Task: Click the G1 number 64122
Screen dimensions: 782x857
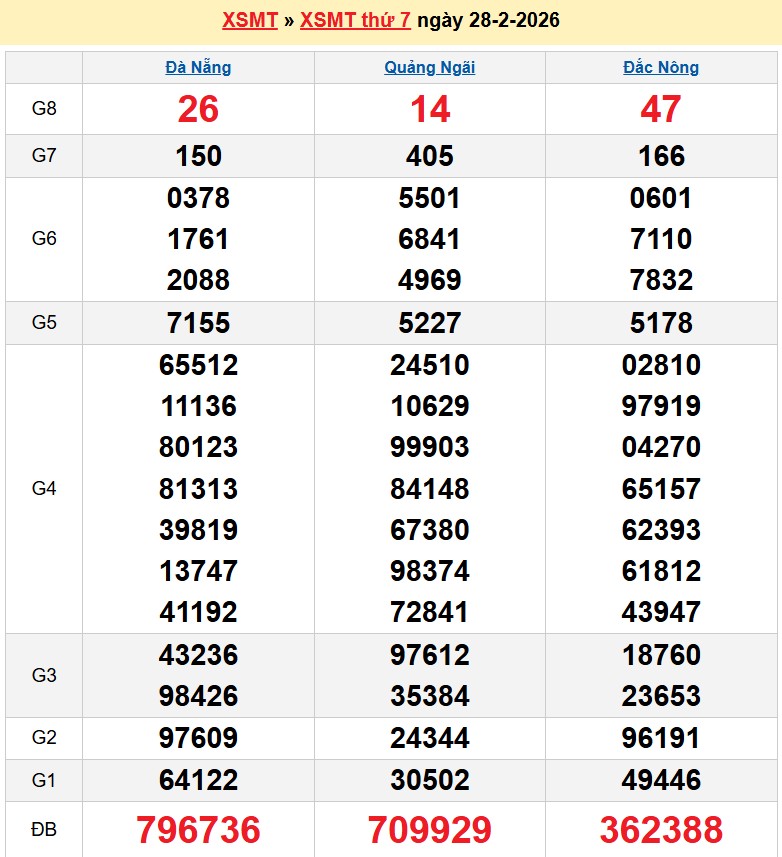Action: click(x=198, y=780)
